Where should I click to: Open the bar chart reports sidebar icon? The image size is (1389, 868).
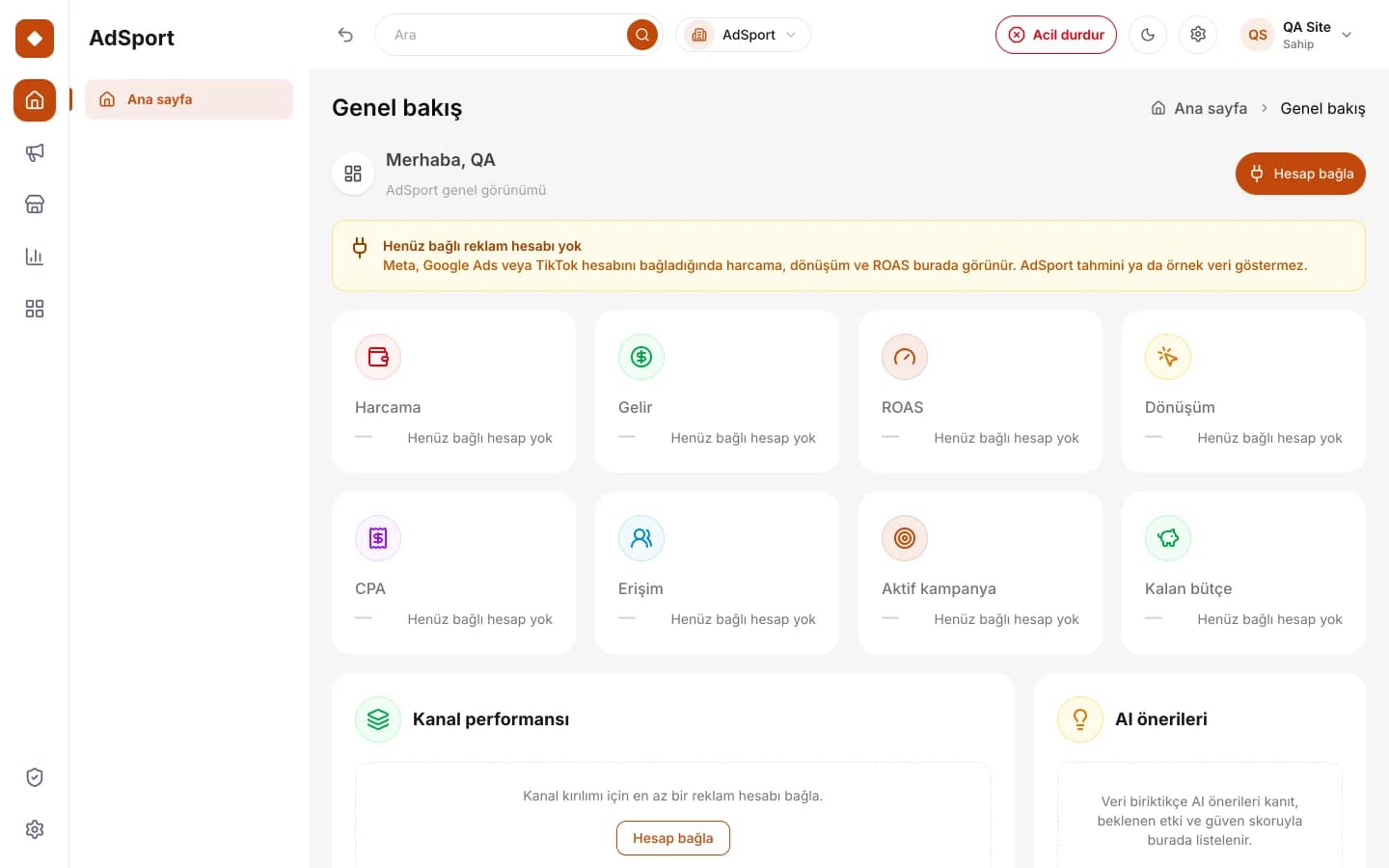(35, 257)
